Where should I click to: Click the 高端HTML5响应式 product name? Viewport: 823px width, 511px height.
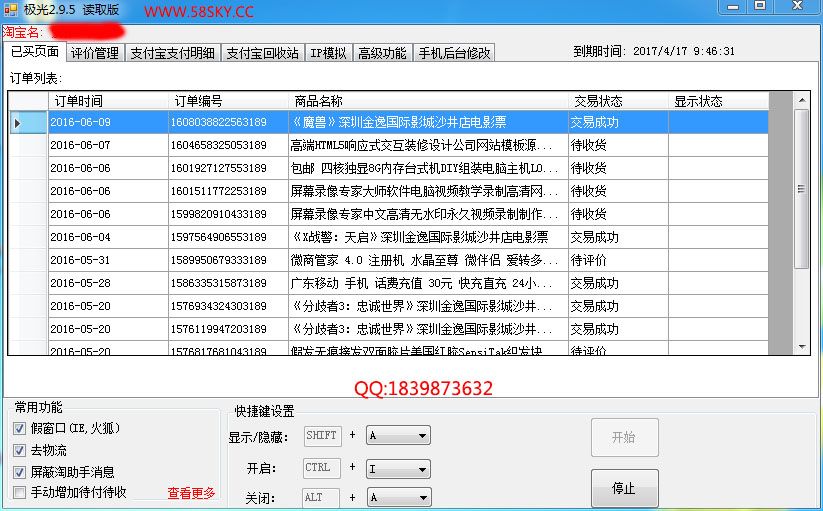pyautogui.click(x=428, y=145)
